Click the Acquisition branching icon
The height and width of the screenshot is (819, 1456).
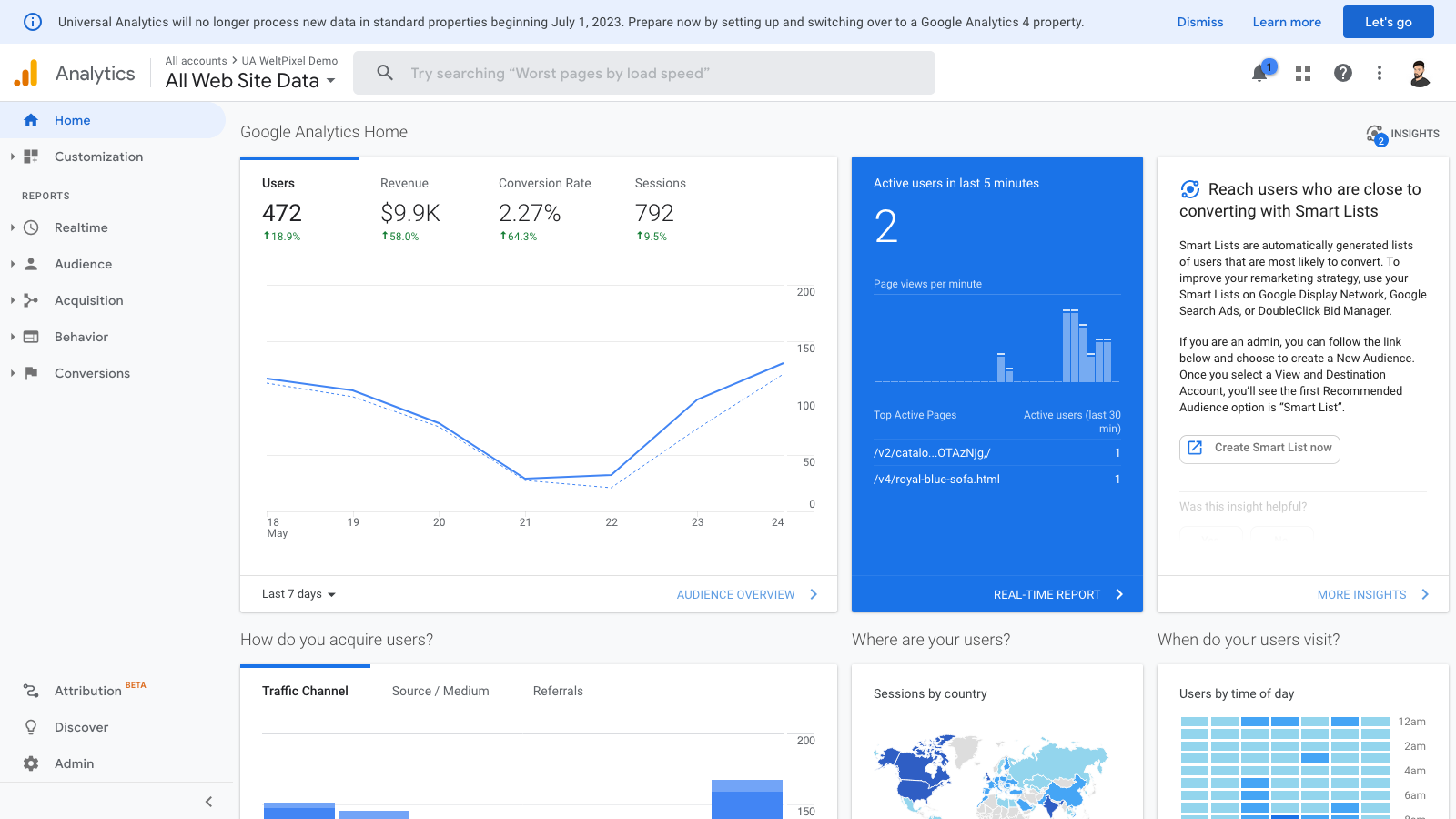[31, 300]
